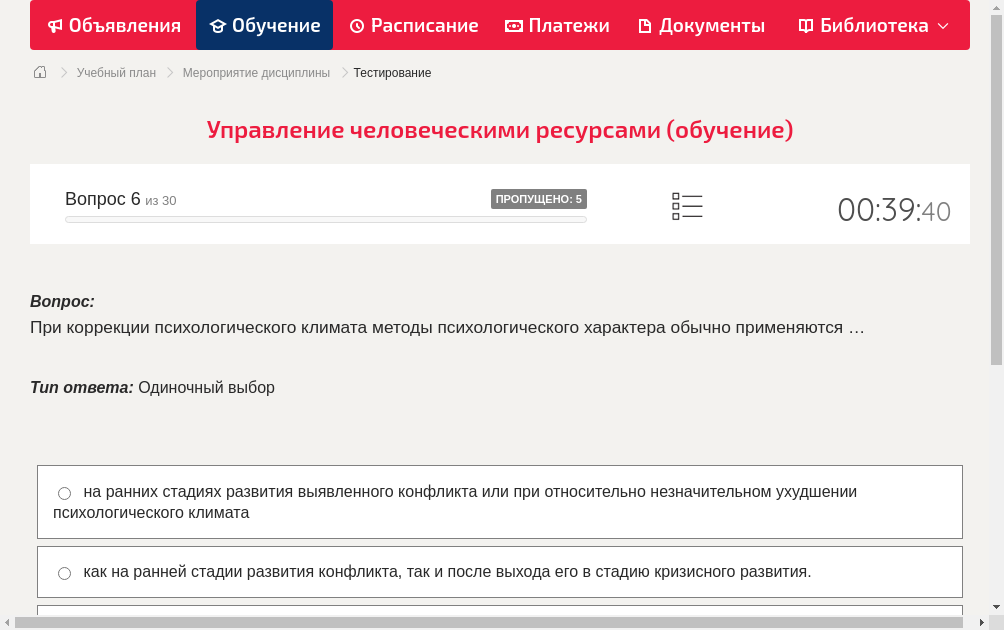Switch to the Расписание menu tab
Viewport: 1004px width, 630px height.
click(413, 25)
